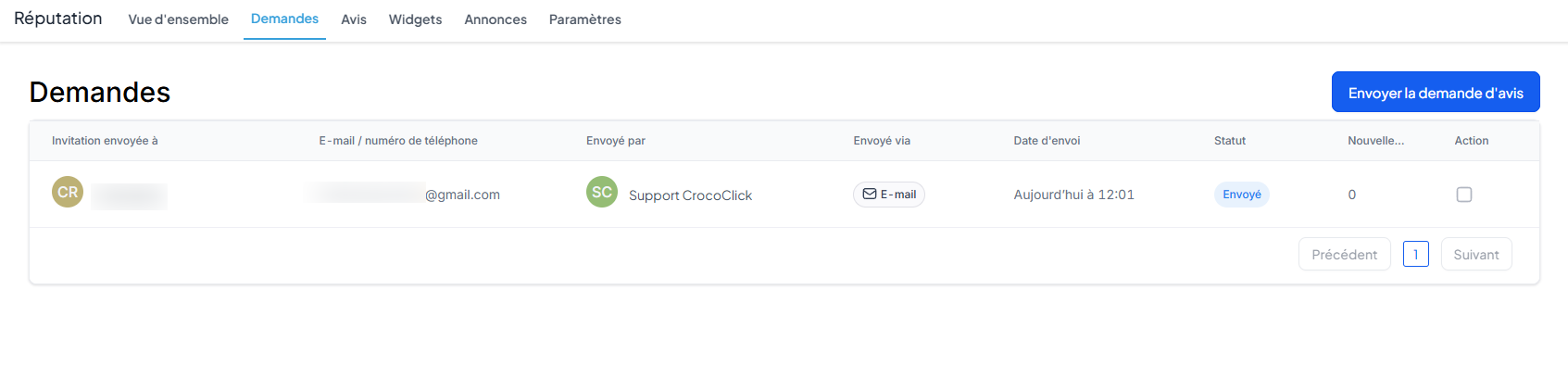Click the Réputation title
The image size is (1568, 390).
58,19
